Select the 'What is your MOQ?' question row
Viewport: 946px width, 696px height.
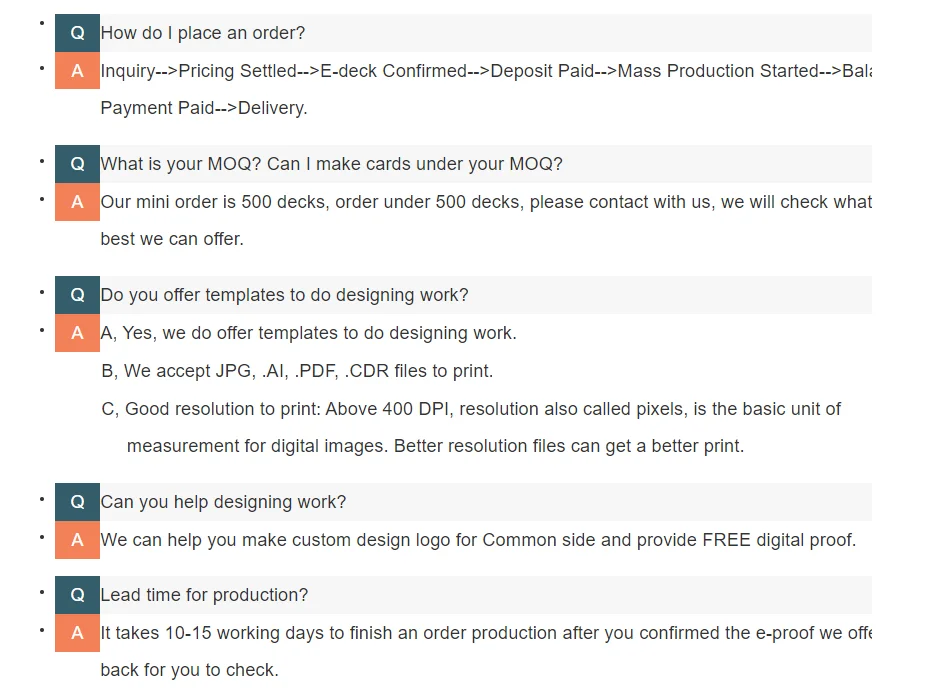[x=331, y=164]
